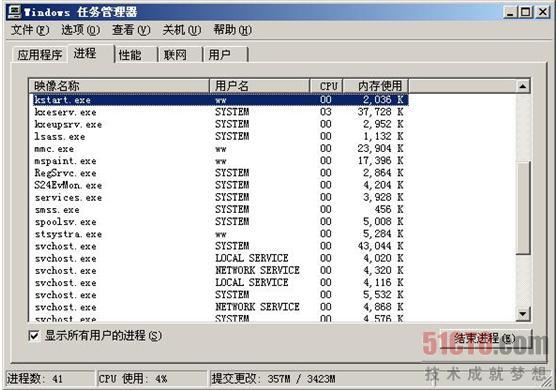Sort by 用户名 column header
The image size is (556, 390).
pyautogui.click(x=260, y=86)
